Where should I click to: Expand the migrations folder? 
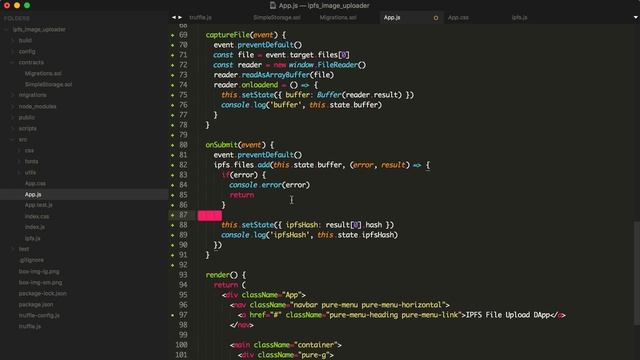click(13, 95)
